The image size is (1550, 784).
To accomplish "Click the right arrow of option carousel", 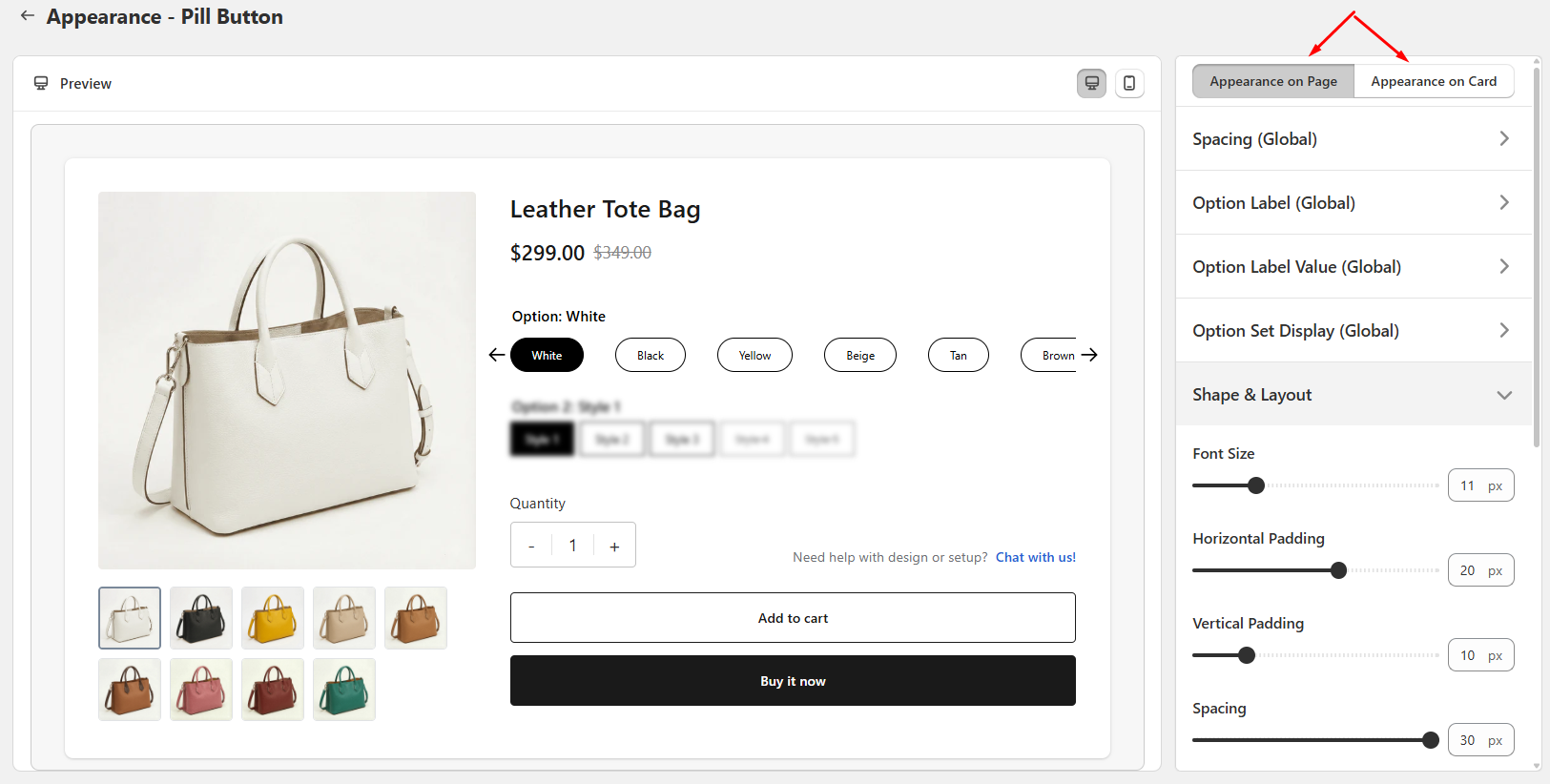I will click(1089, 355).
